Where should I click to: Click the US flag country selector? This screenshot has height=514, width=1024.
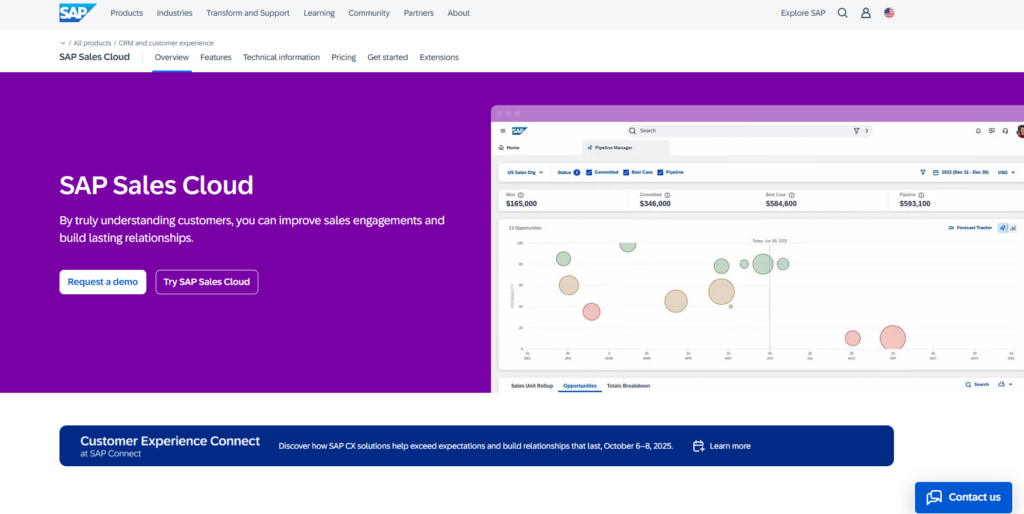coord(889,13)
